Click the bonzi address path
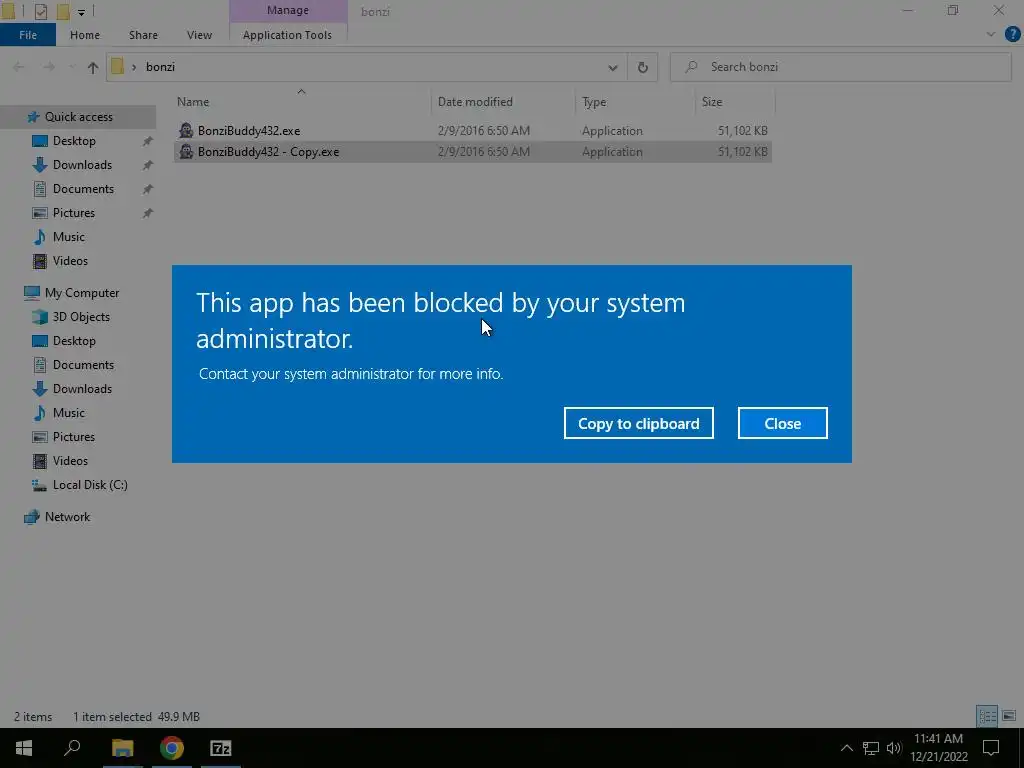1024x768 pixels. pos(161,67)
